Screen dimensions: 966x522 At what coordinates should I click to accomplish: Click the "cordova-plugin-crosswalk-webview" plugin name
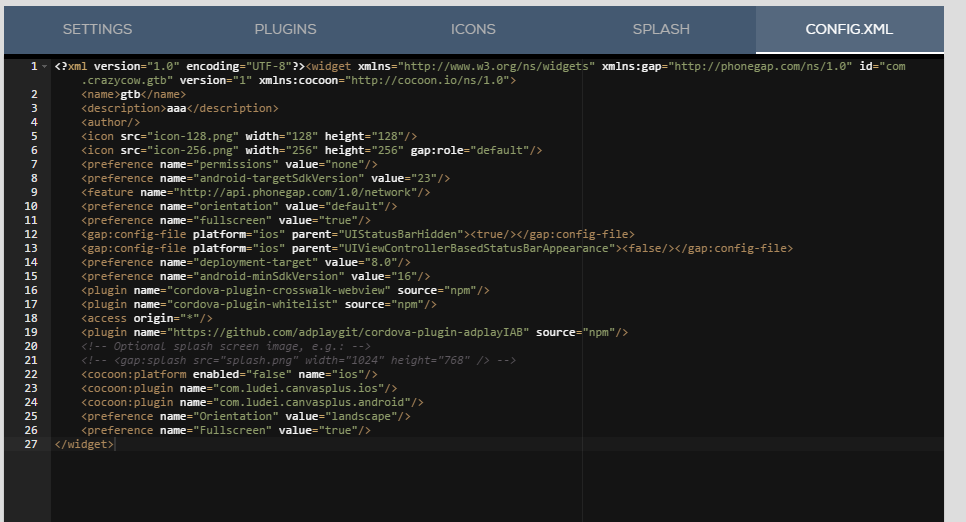(x=279, y=290)
